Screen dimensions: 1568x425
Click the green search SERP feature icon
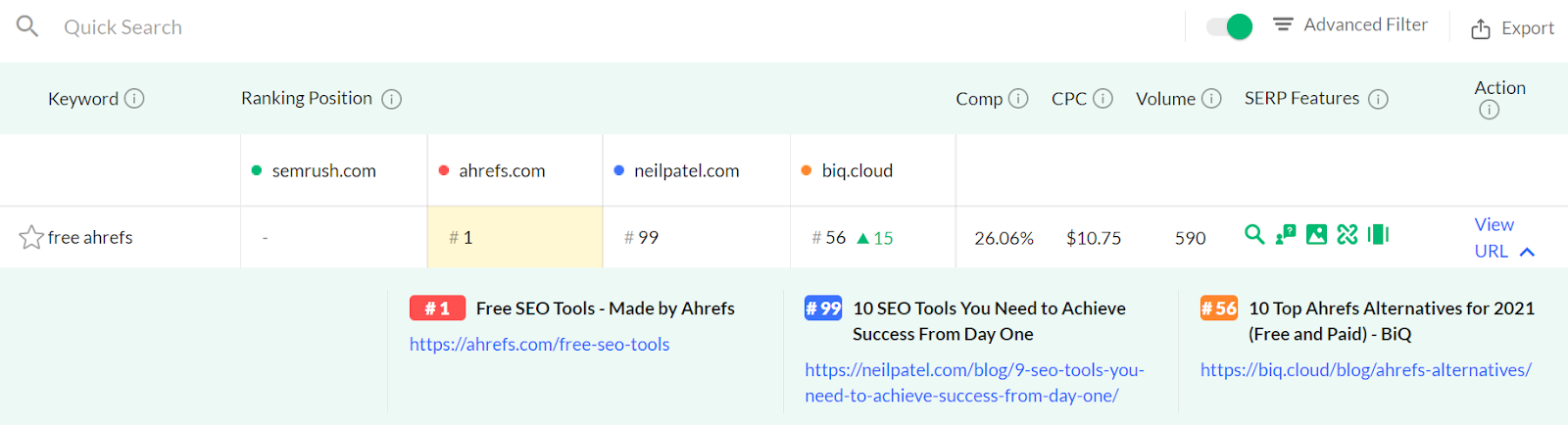tap(1253, 234)
